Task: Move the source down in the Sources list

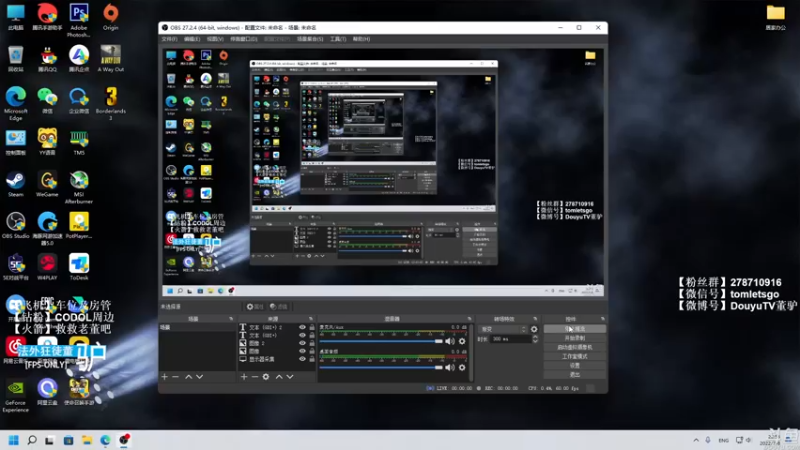Action: [290, 377]
